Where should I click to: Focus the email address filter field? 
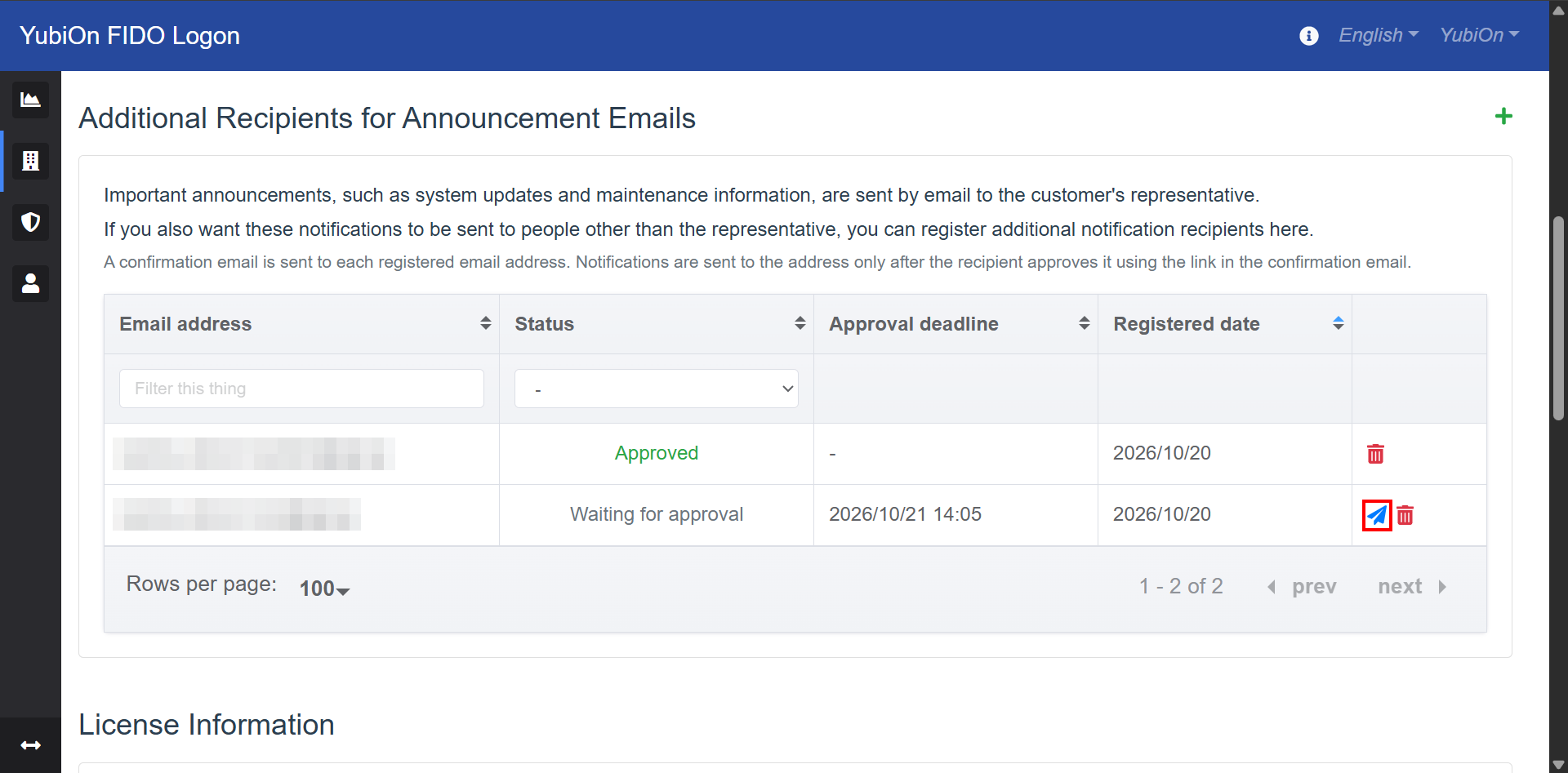pos(301,389)
